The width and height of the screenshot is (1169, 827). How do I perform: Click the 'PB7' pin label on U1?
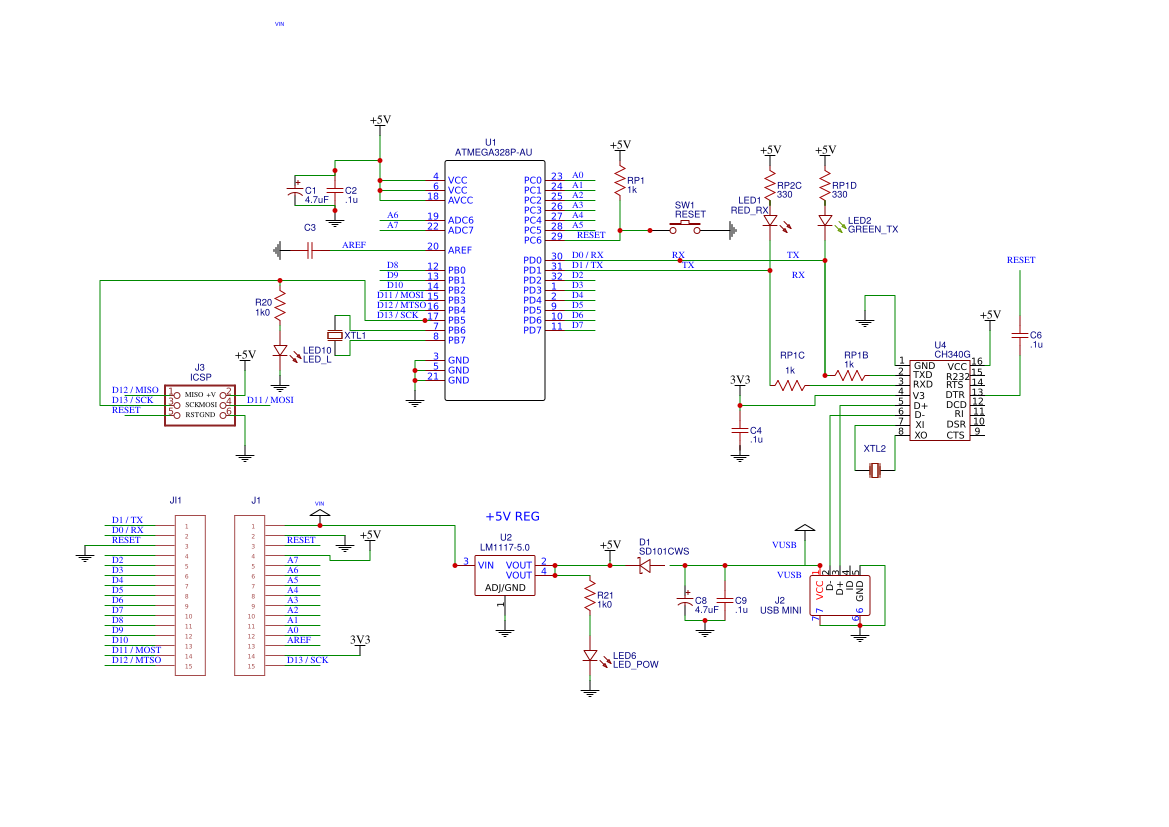pyautogui.click(x=457, y=341)
